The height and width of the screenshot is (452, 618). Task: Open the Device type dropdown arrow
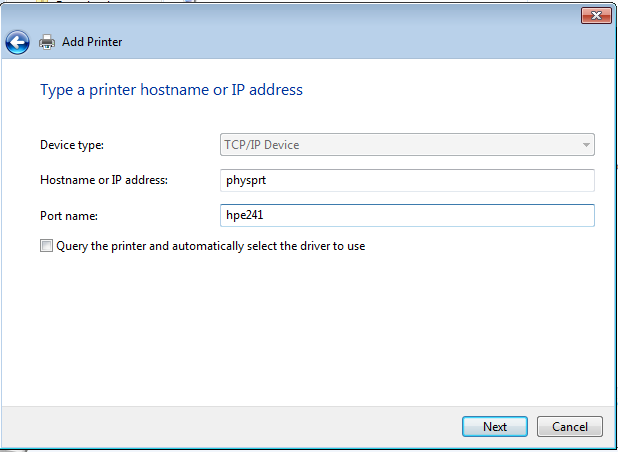(585, 145)
